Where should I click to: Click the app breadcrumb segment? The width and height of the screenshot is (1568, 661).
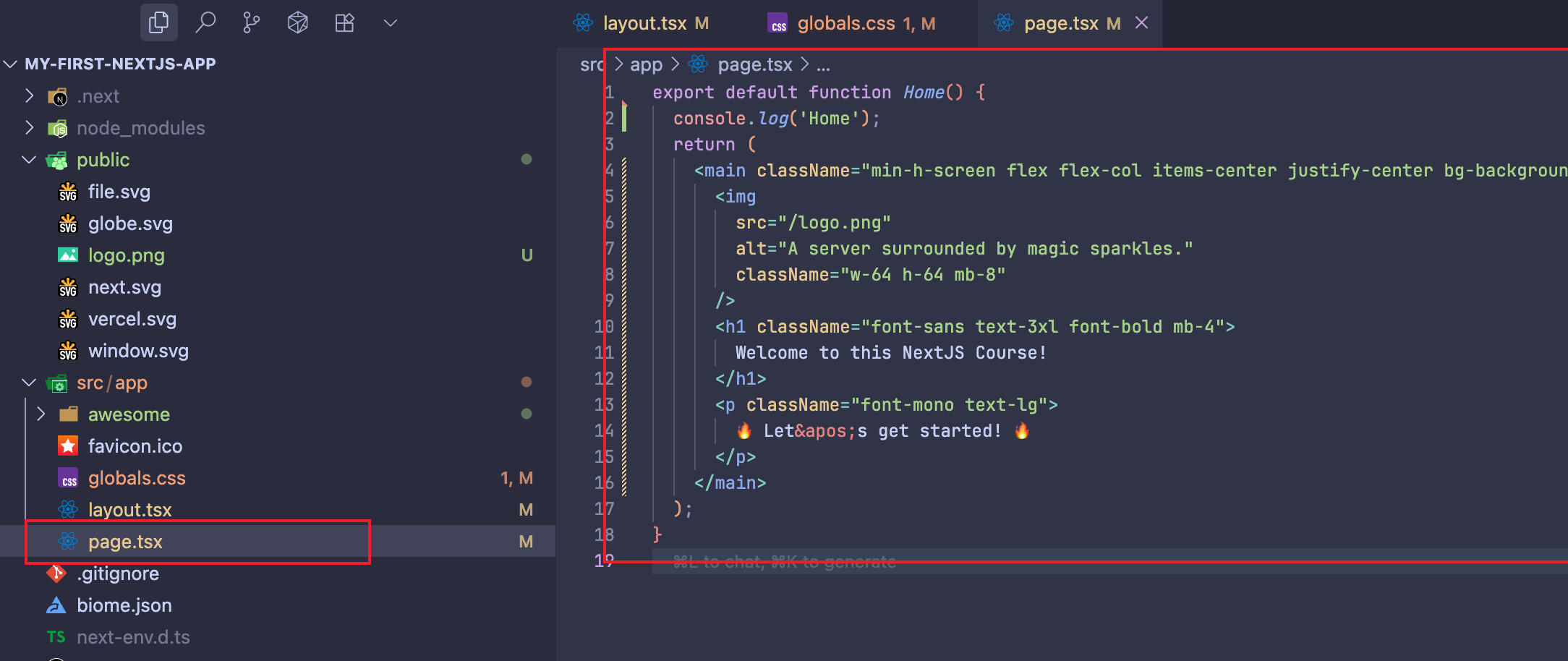pos(646,64)
